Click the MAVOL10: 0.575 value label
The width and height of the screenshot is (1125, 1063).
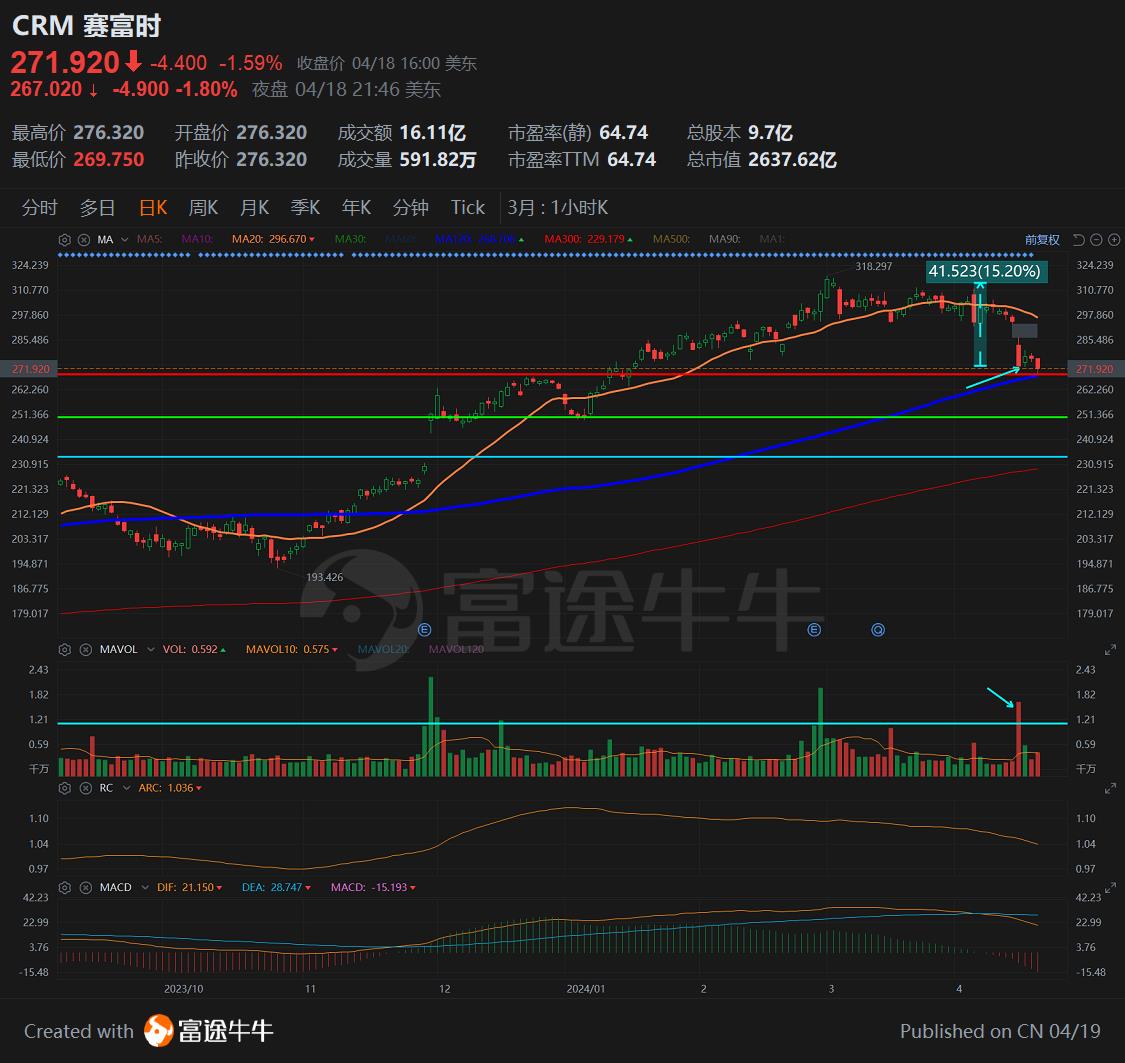(292, 649)
